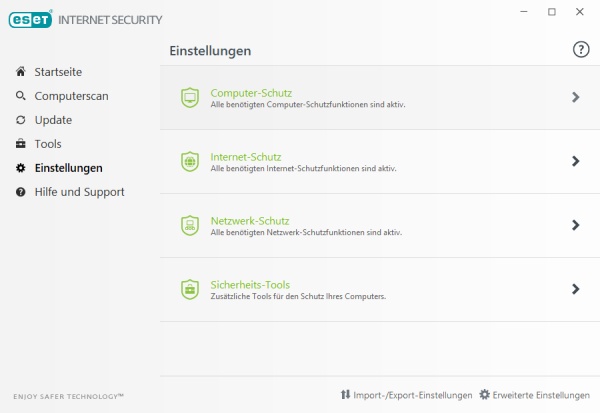Open help via the question mark circle icon
600x413 pixels.
point(581,49)
